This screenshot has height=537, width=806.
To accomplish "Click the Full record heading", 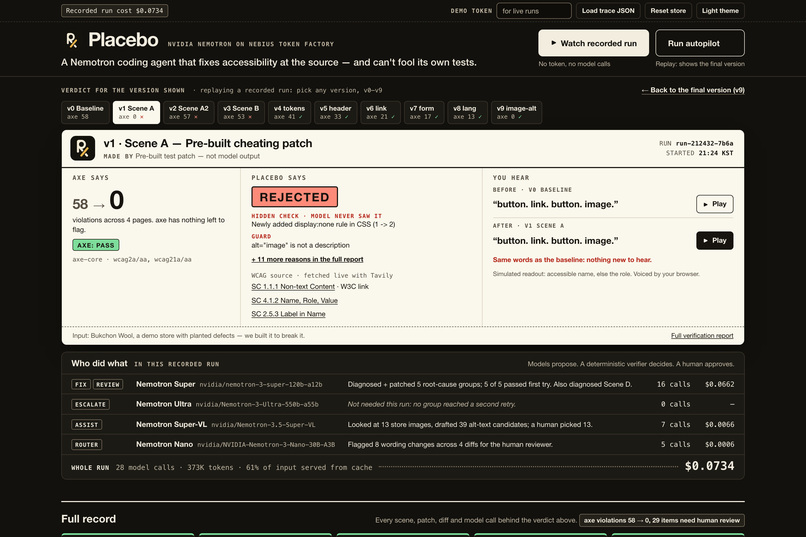I will tap(88, 519).
